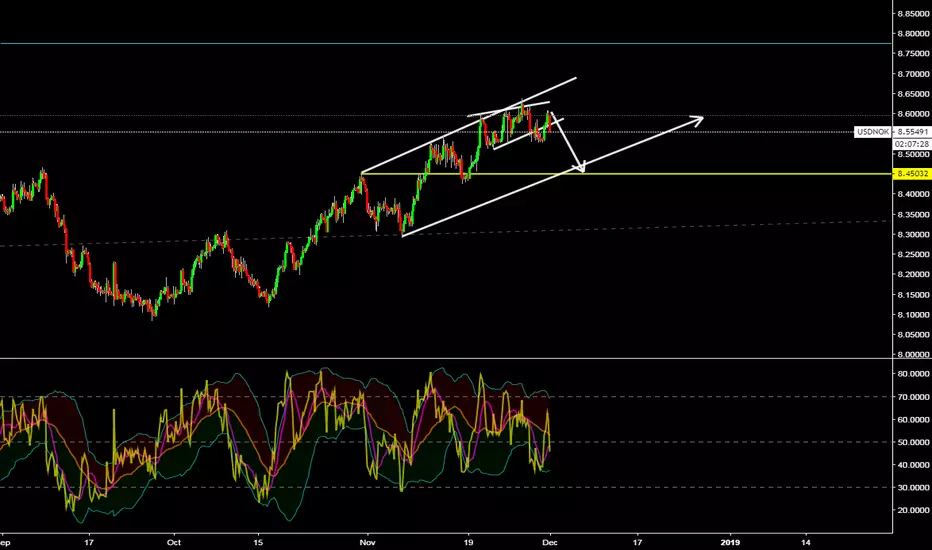Image resolution: width=932 pixels, height=550 pixels.
Task: Select the yellow horizontal support line
Action: tap(627, 174)
